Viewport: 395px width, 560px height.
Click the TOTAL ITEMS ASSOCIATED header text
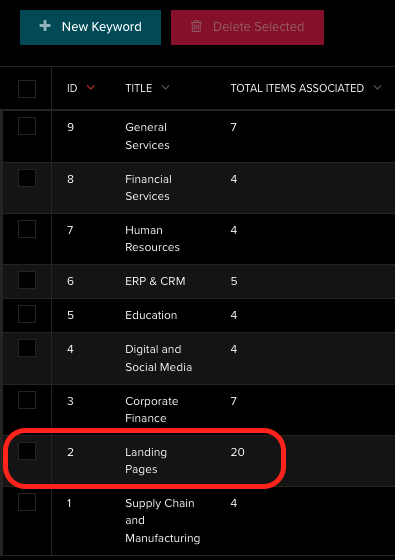pos(297,88)
